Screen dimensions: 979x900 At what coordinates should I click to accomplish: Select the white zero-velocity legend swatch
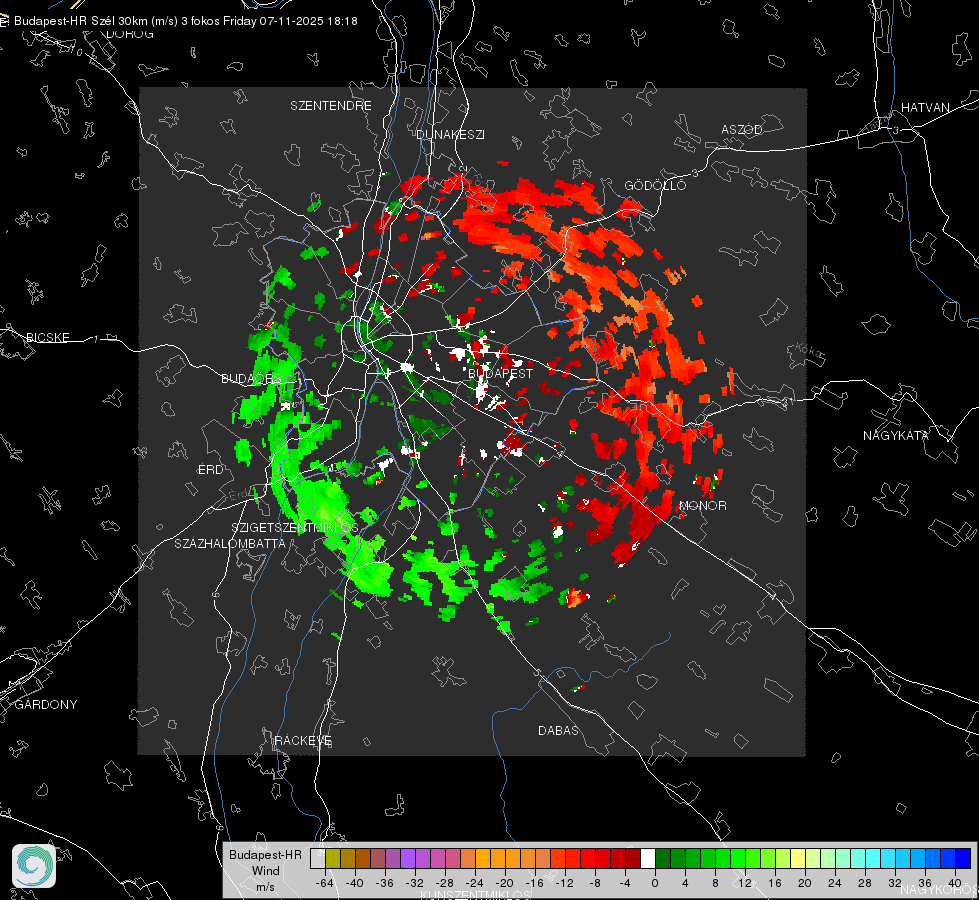pyautogui.click(x=648, y=859)
